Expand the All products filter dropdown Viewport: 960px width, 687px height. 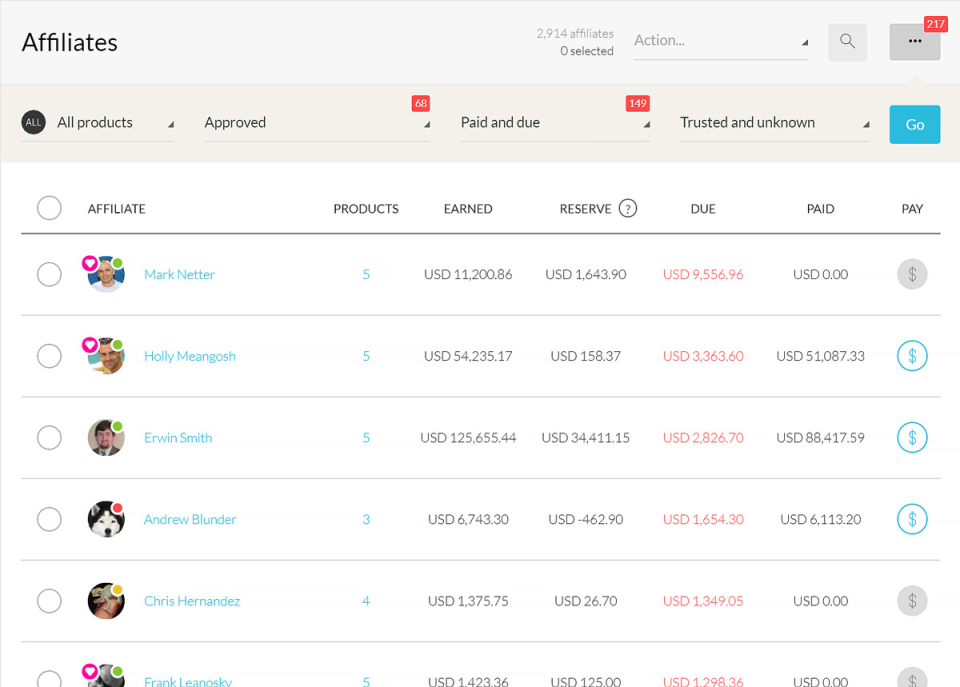click(x=98, y=123)
